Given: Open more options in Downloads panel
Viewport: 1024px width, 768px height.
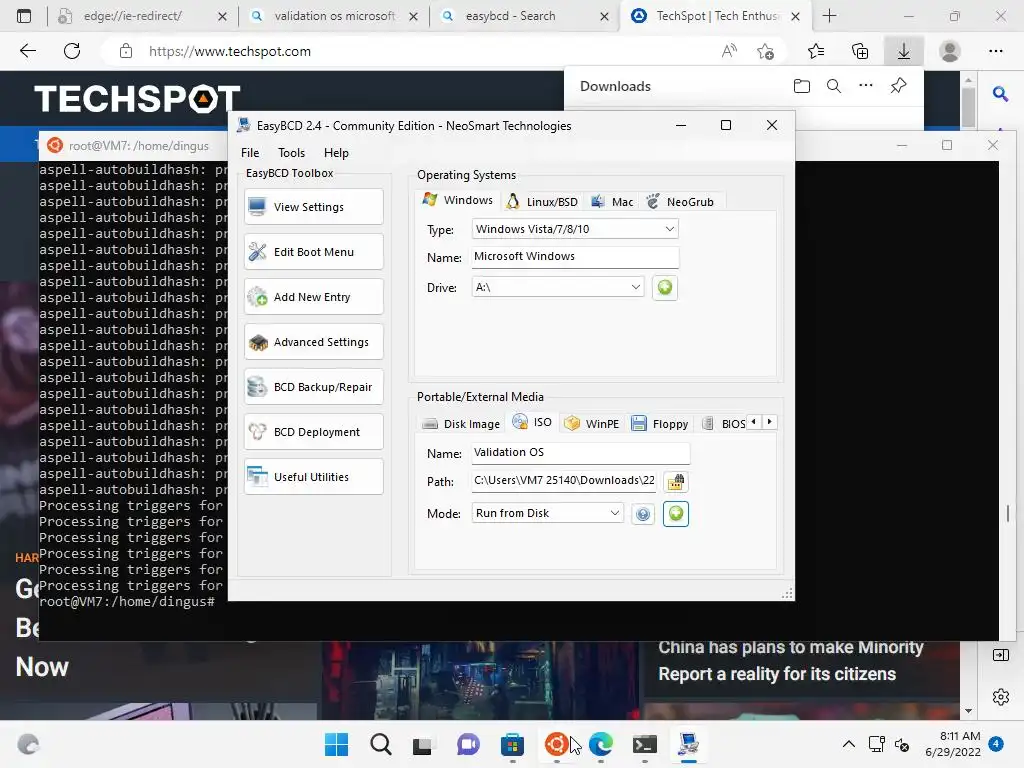Looking at the screenshot, I should coord(866,86).
